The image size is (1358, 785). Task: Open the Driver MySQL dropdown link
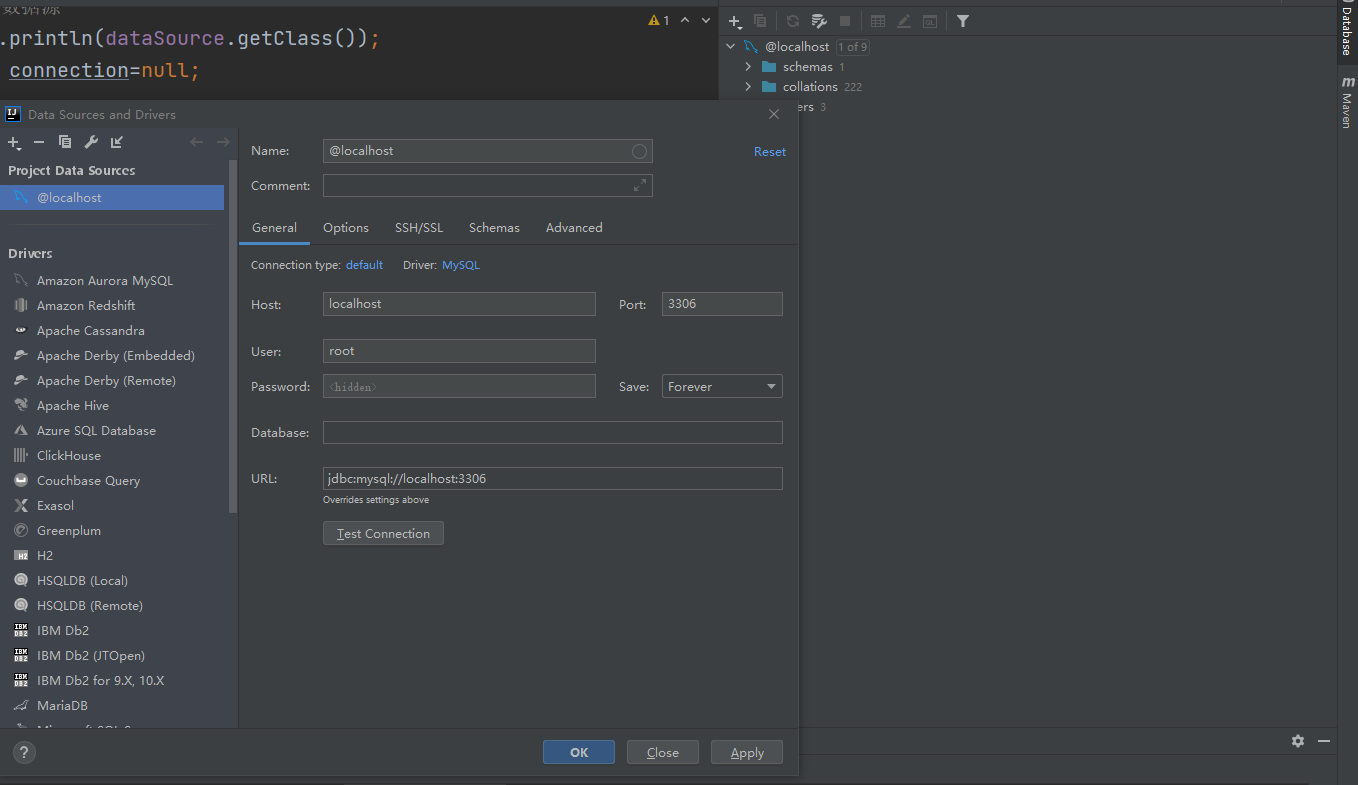point(461,265)
